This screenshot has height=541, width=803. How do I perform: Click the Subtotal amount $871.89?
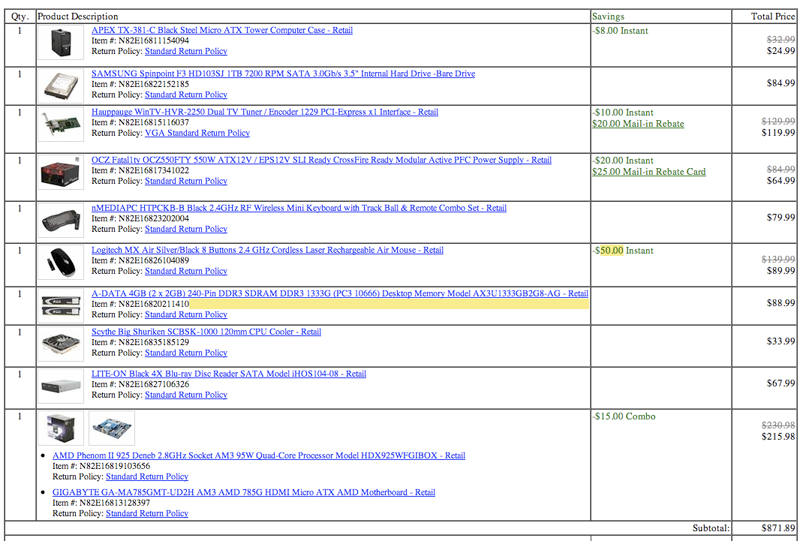[778, 528]
